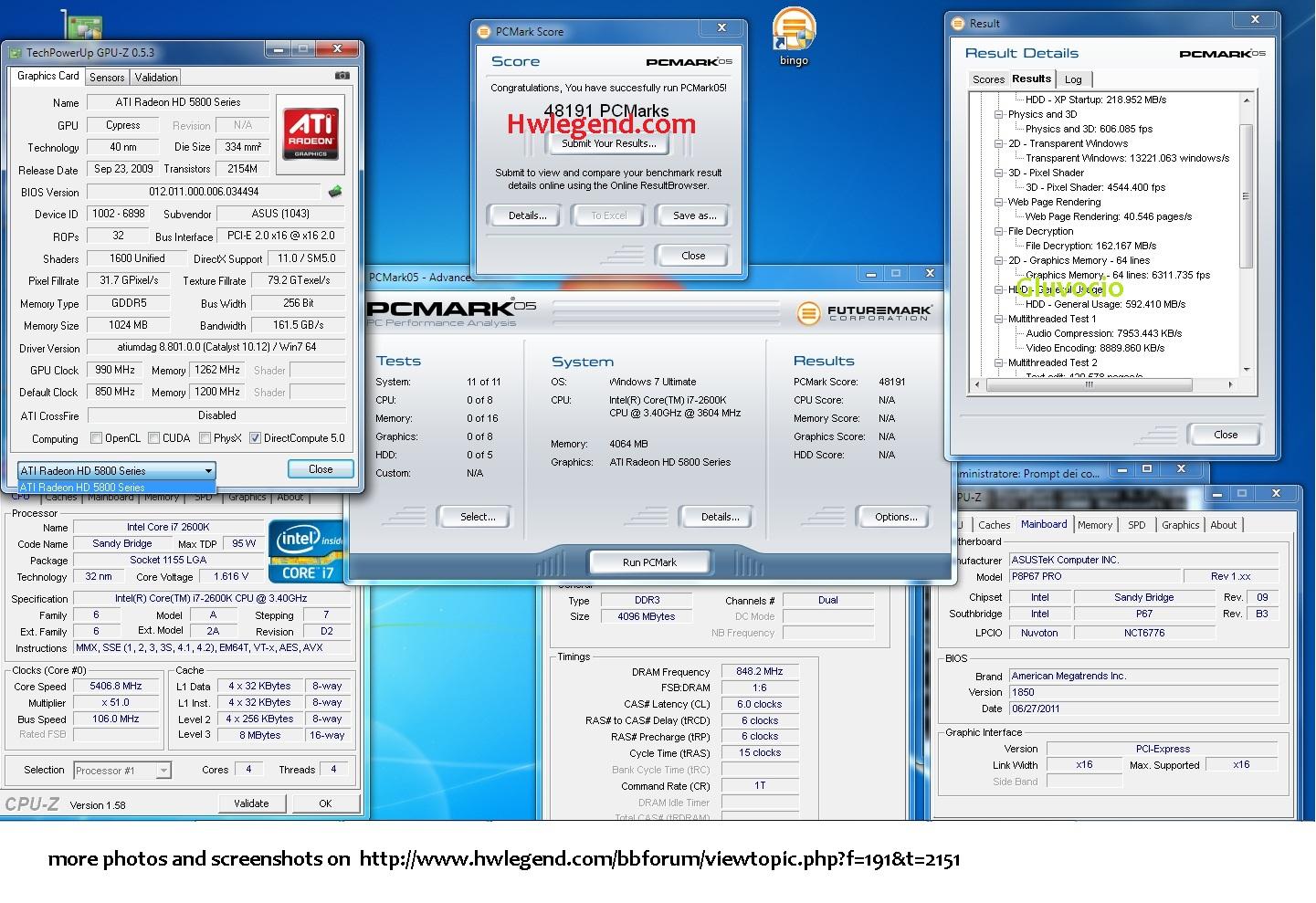Click the HDD - XP Startup result row
Viewport: 1316px width, 903px height.
click(1095, 100)
